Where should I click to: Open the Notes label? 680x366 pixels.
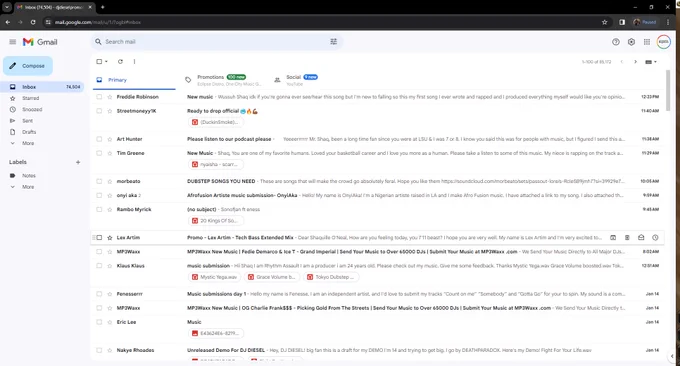29,176
